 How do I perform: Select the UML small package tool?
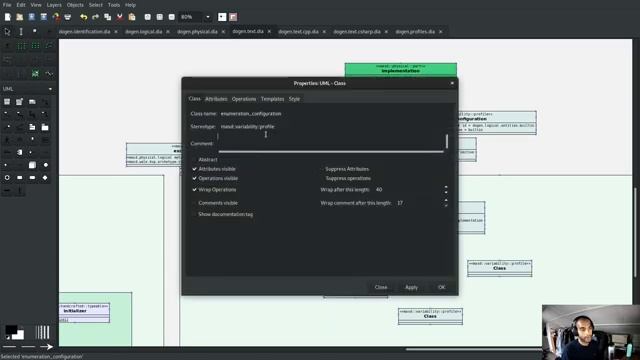(x=32, y=127)
